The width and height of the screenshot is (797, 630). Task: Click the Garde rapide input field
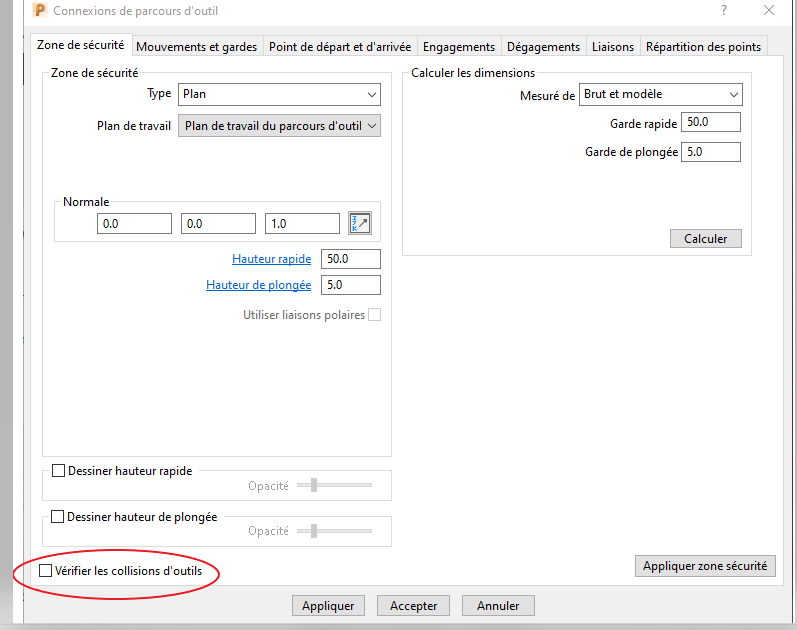point(712,122)
